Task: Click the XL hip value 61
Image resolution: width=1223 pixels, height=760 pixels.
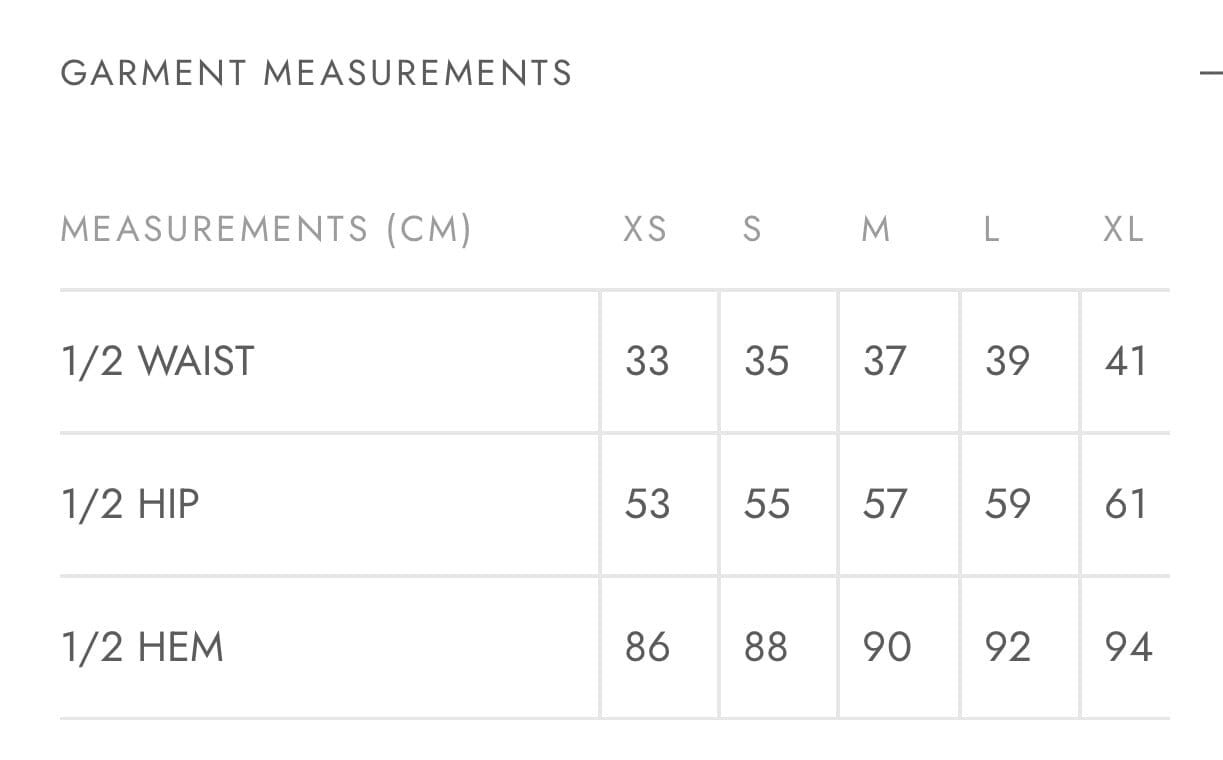Action: pyautogui.click(x=1126, y=504)
